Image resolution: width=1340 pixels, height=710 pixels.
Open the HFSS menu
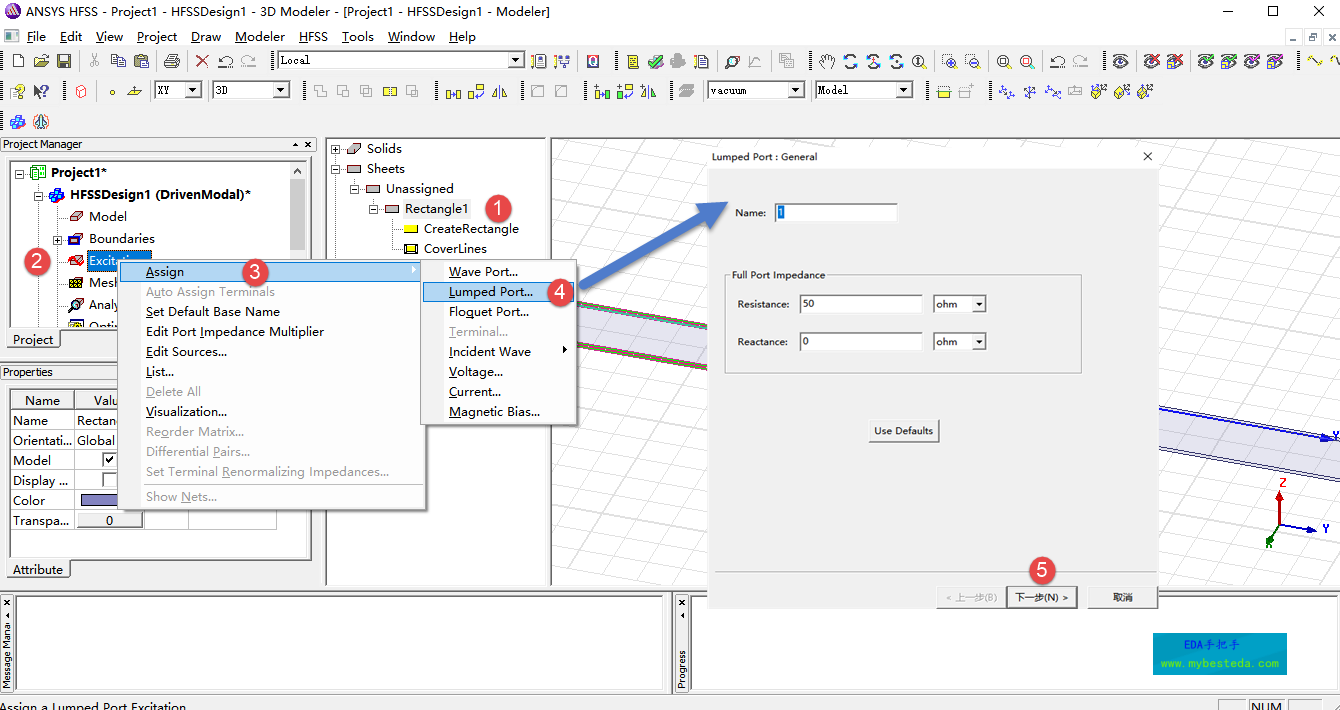(x=313, y=37)
